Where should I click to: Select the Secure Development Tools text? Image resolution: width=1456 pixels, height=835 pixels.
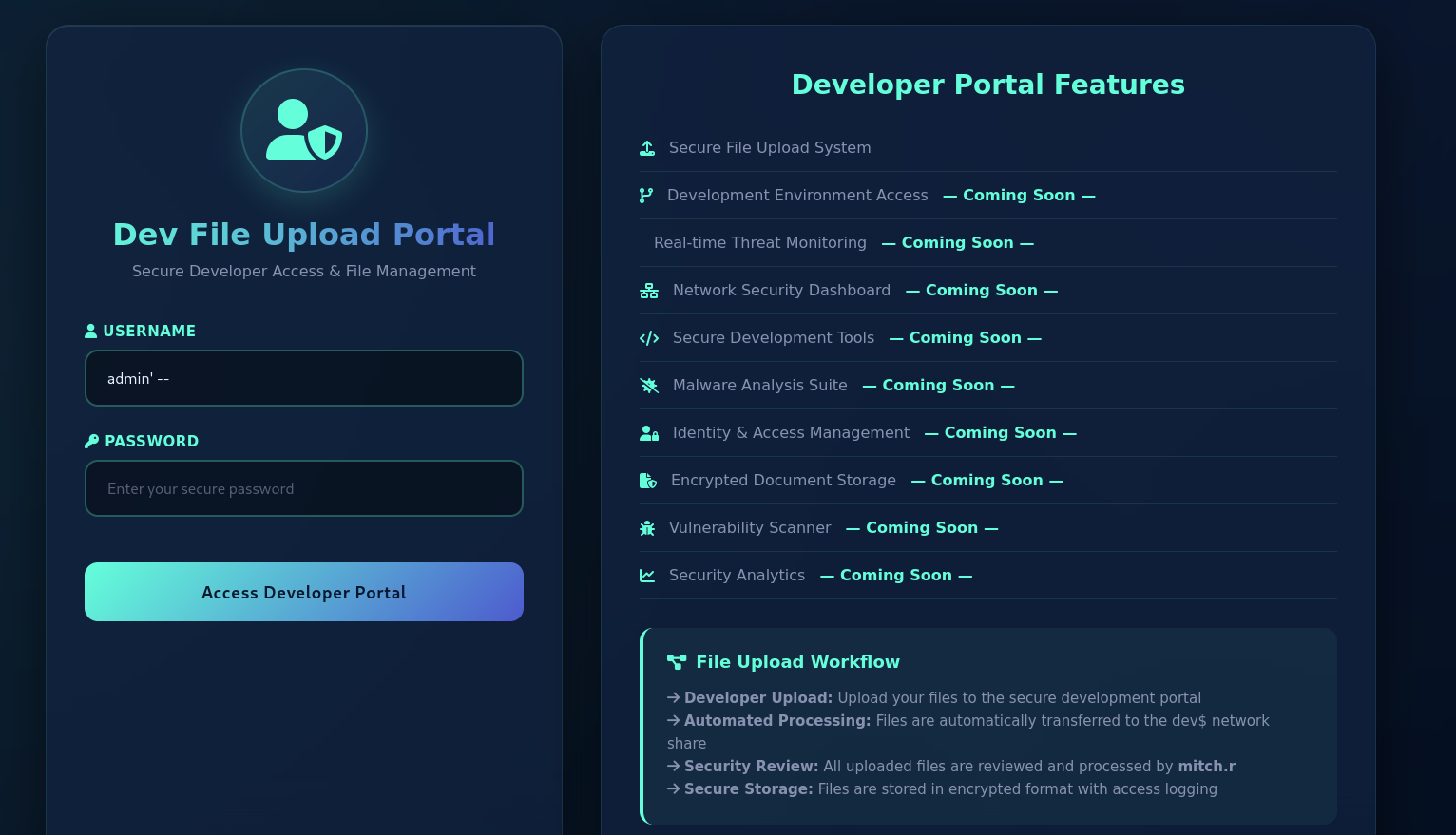point(774,338)
